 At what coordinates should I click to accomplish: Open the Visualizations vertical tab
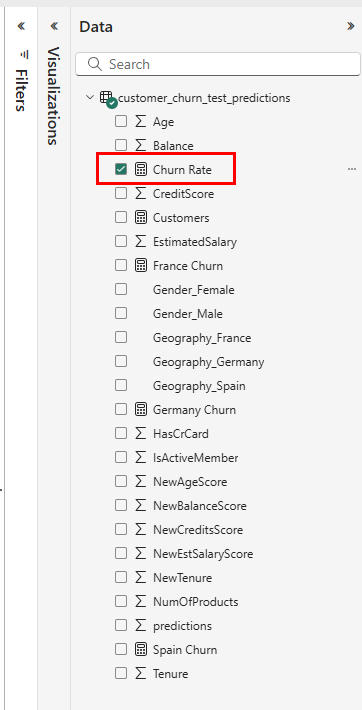pyautogui.click(x=53, y=96)
